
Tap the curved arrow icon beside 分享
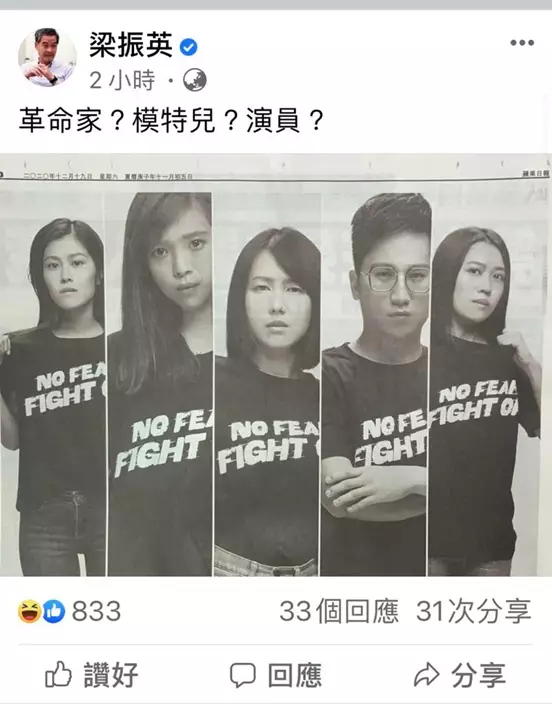(426, 674)
